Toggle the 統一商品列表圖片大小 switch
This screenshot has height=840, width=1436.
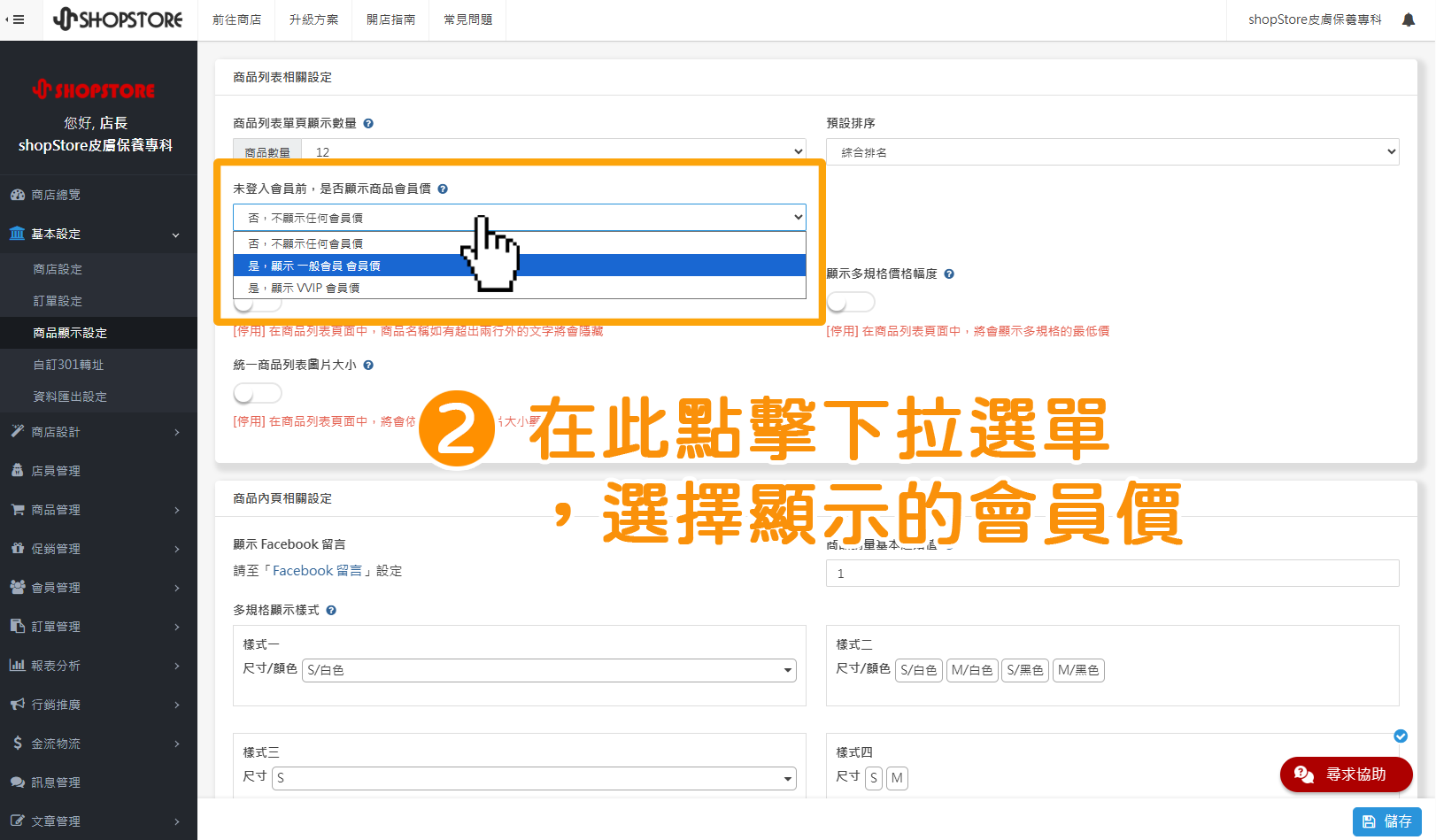[x=257, y=392]
